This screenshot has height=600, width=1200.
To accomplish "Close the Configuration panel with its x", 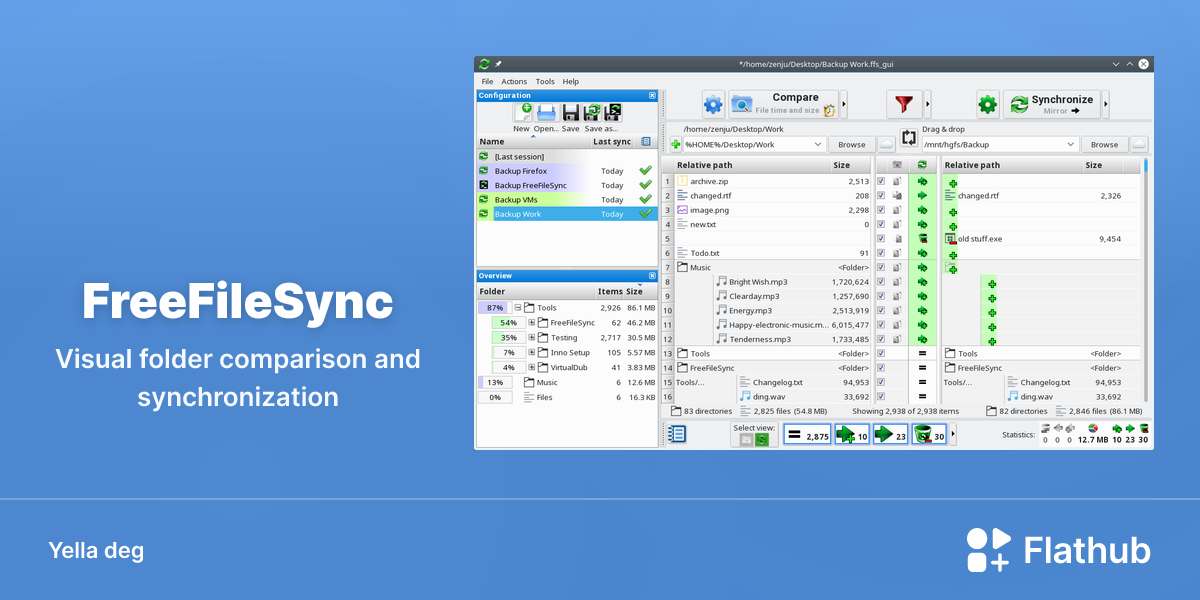I will pos(652,96).
